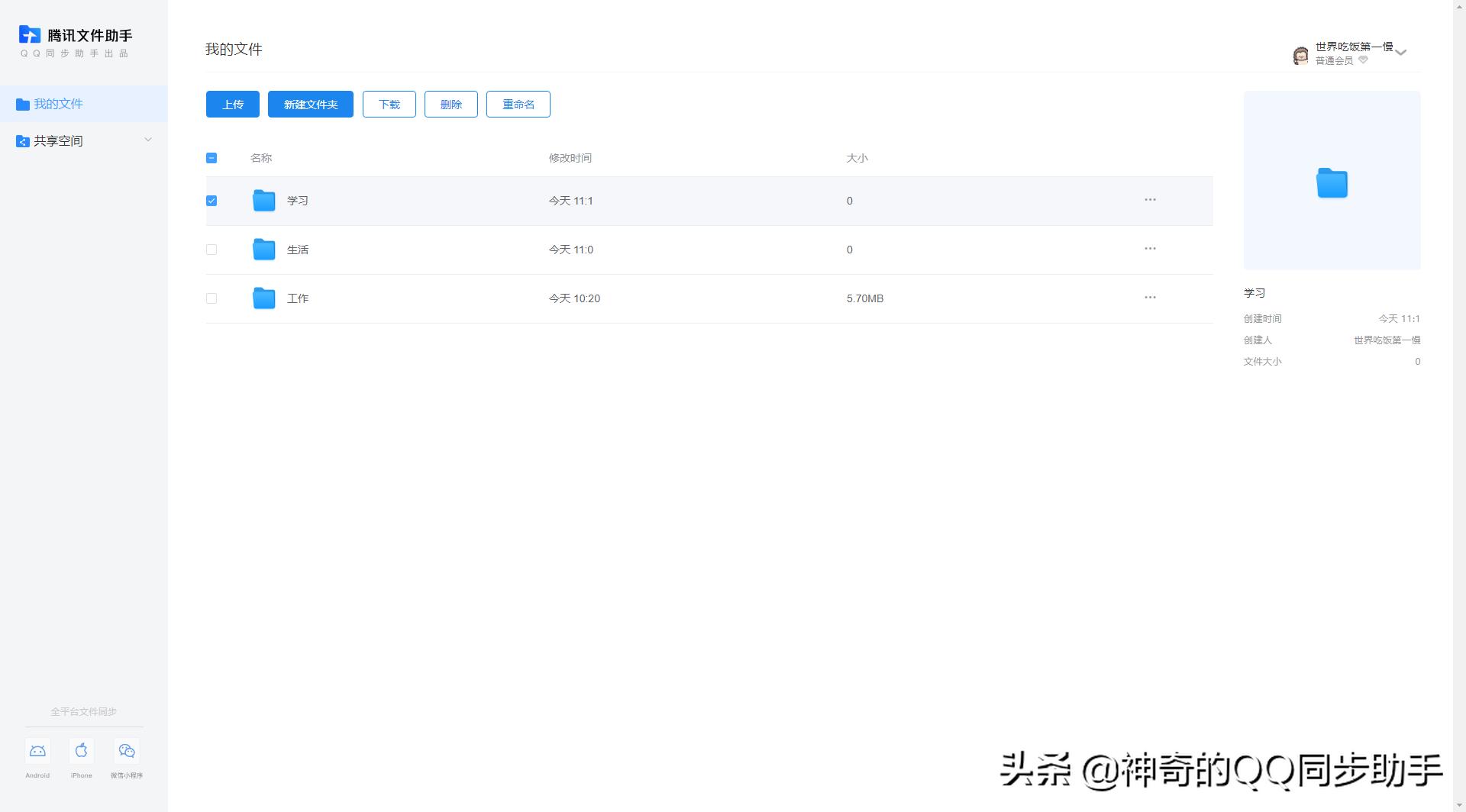Screen dimensions: 1466x812
Task: Click the 新建文件夹 button
Action: click(x=310, y=104)
